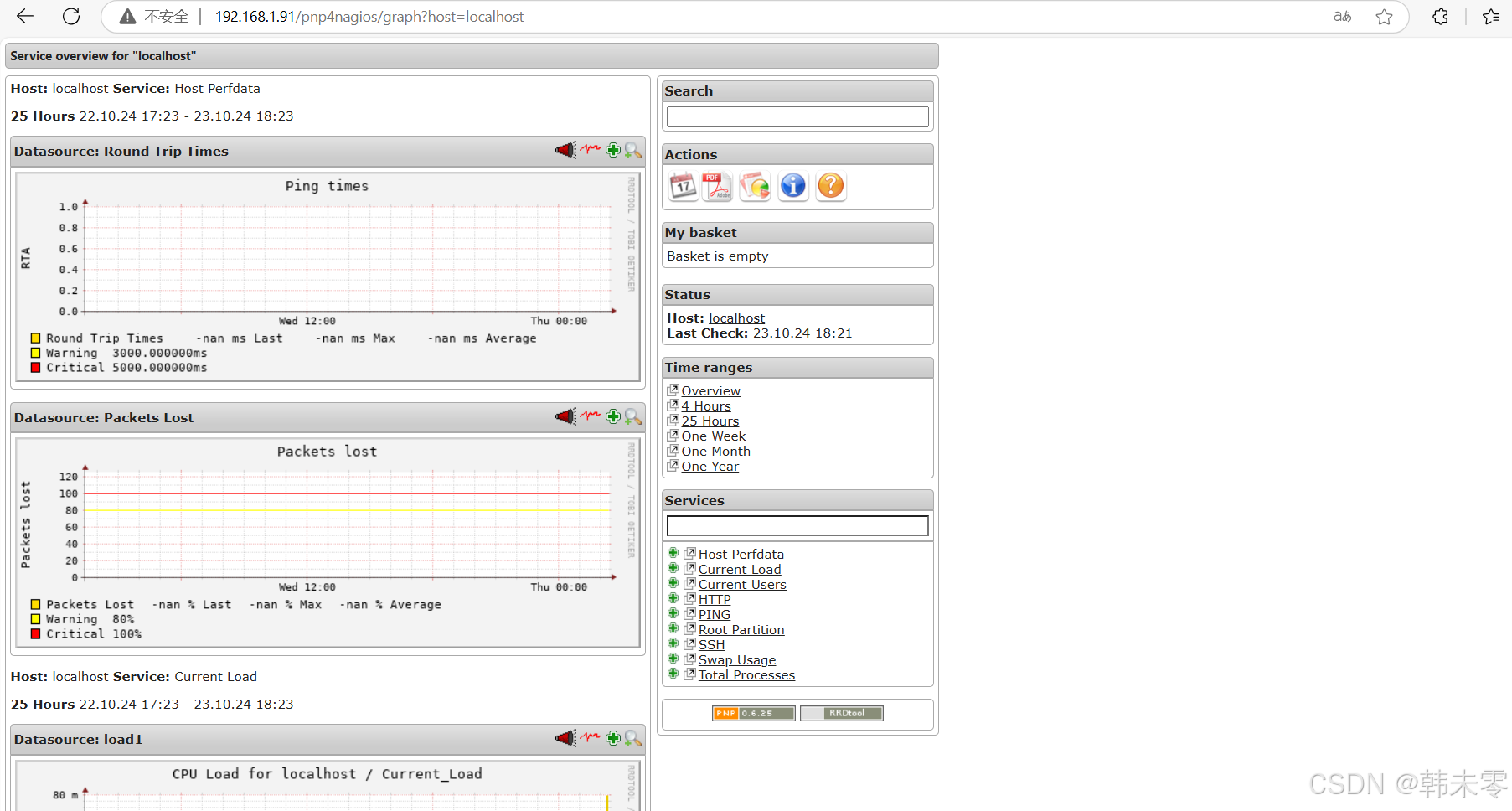Open the Current Users service link

[742, 584]
